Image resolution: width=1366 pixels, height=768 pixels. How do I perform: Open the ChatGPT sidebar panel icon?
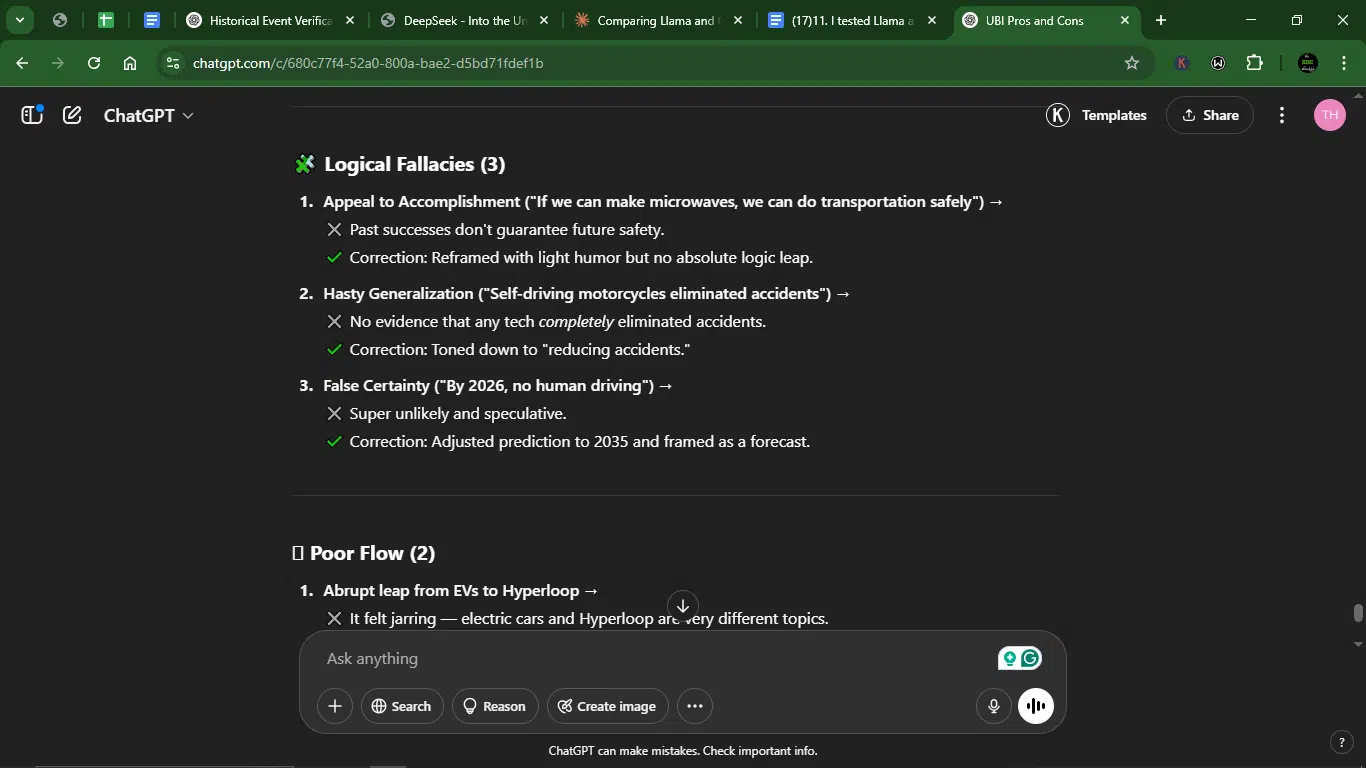32,115
